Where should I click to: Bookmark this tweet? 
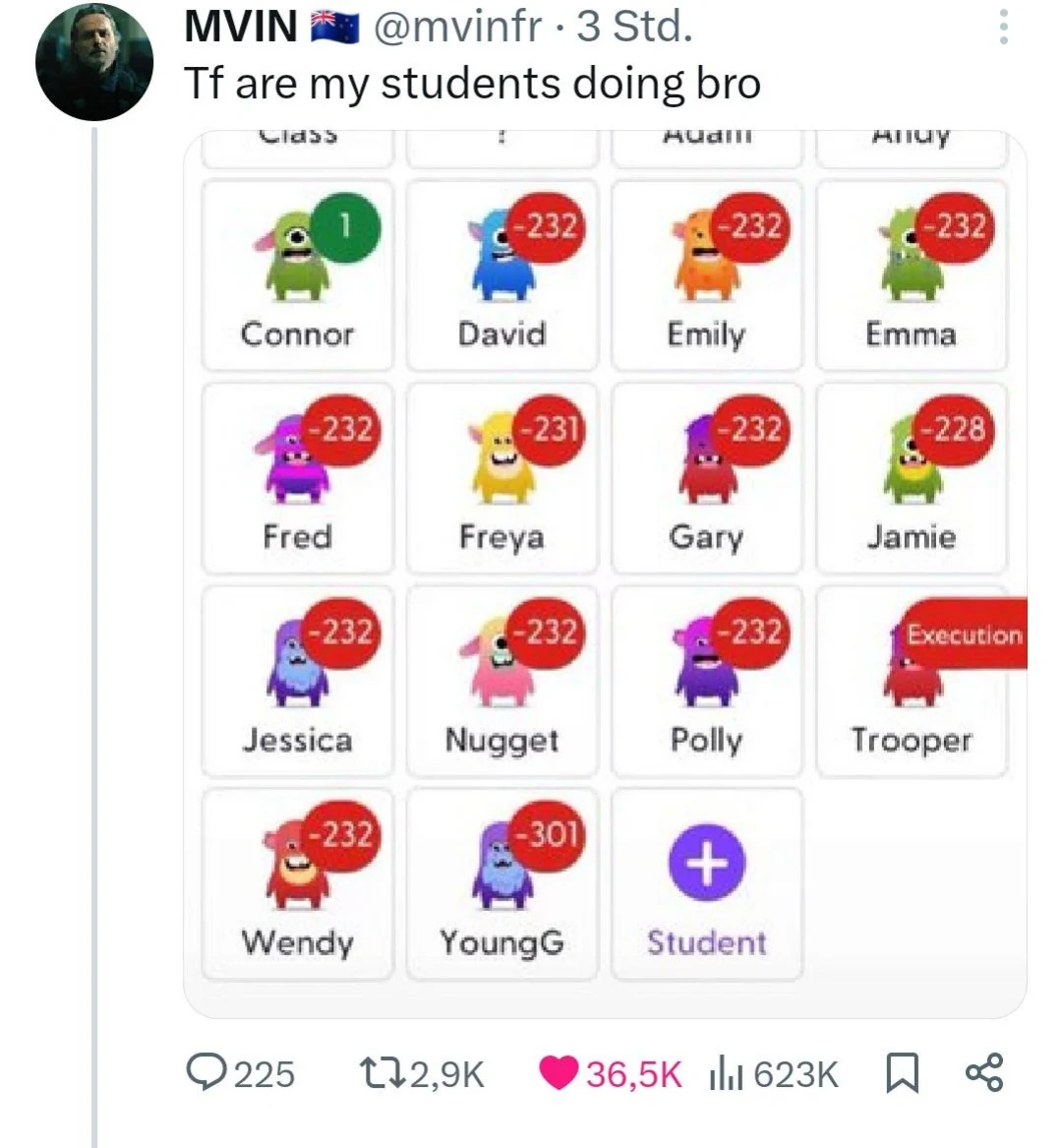[901, 1072]
